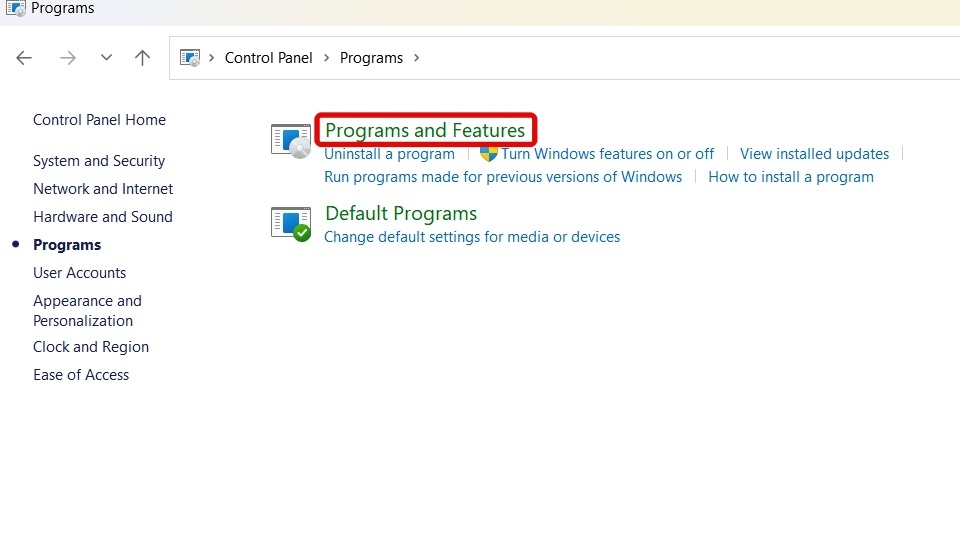Open Network and Internet category
Image resolution: width=960 pixels, height=540 pixels.
pyautogui.click(x=103, y=189)
